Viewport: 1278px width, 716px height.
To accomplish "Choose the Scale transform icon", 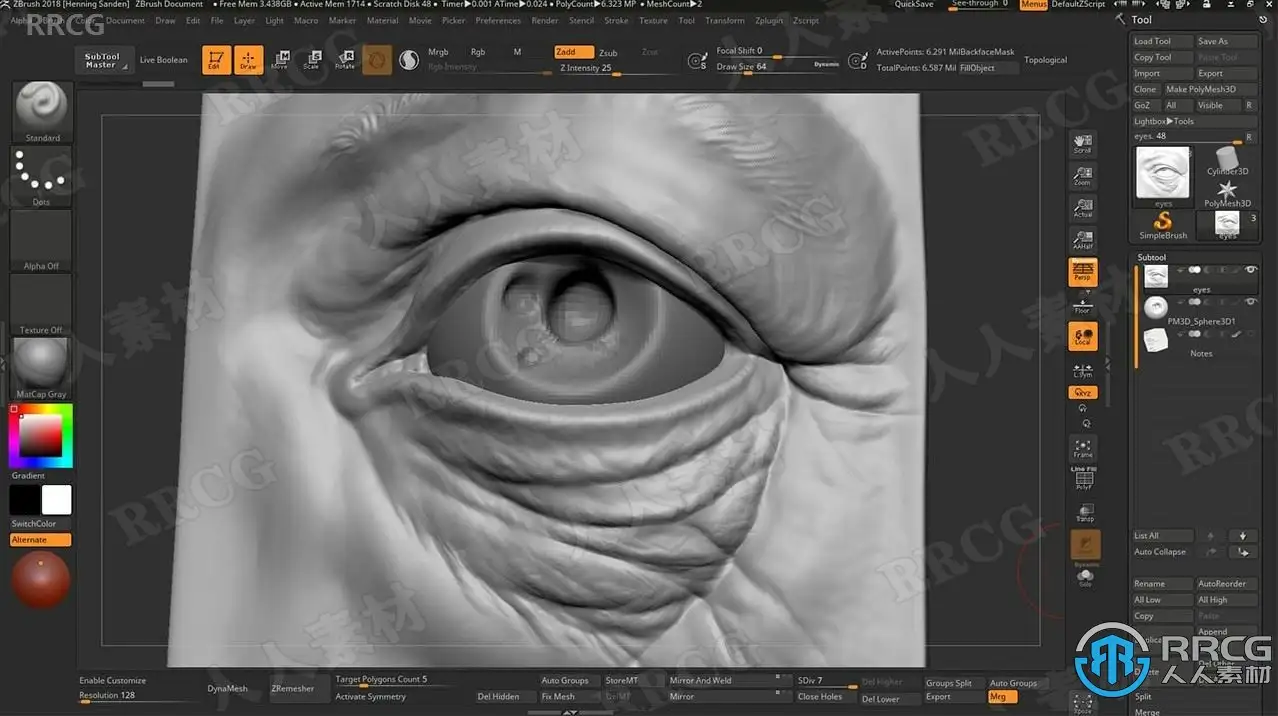I will pos(312,60).
